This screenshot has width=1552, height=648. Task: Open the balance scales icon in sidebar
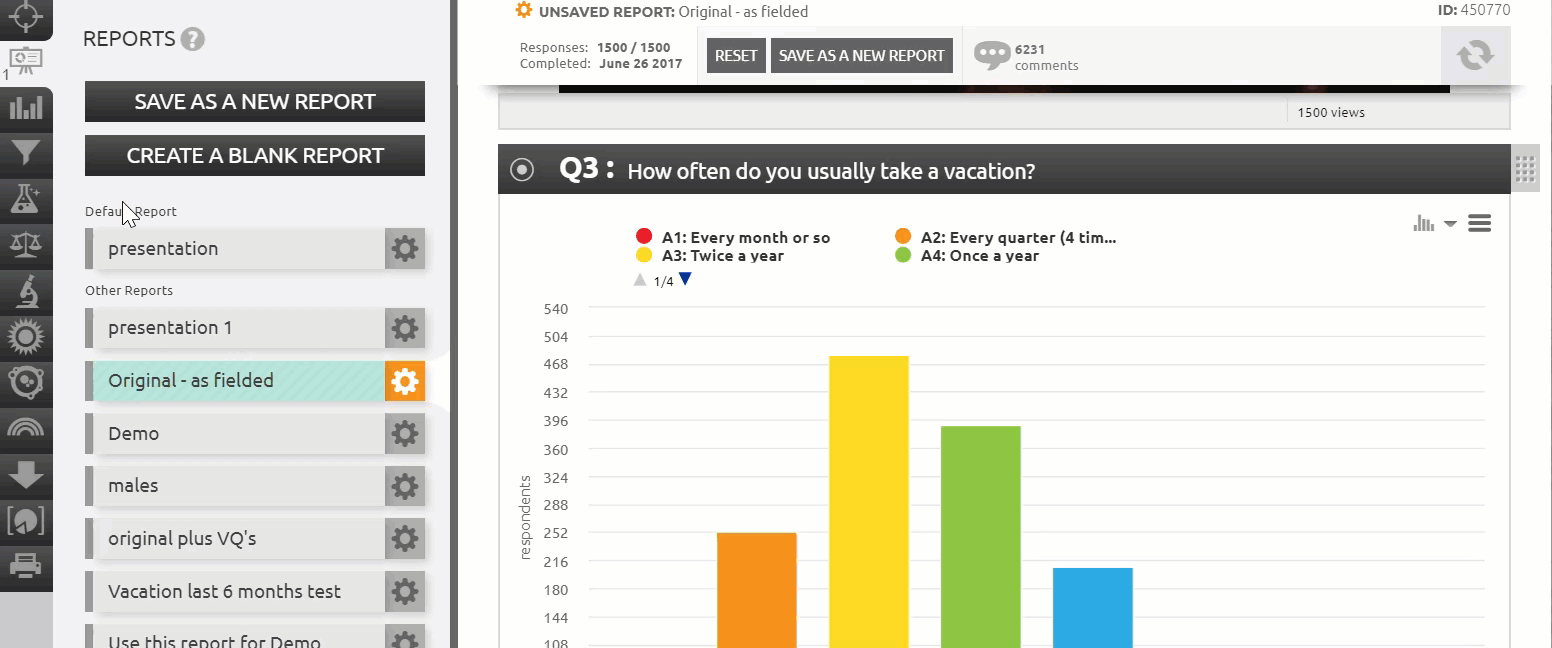coord(25,244)
